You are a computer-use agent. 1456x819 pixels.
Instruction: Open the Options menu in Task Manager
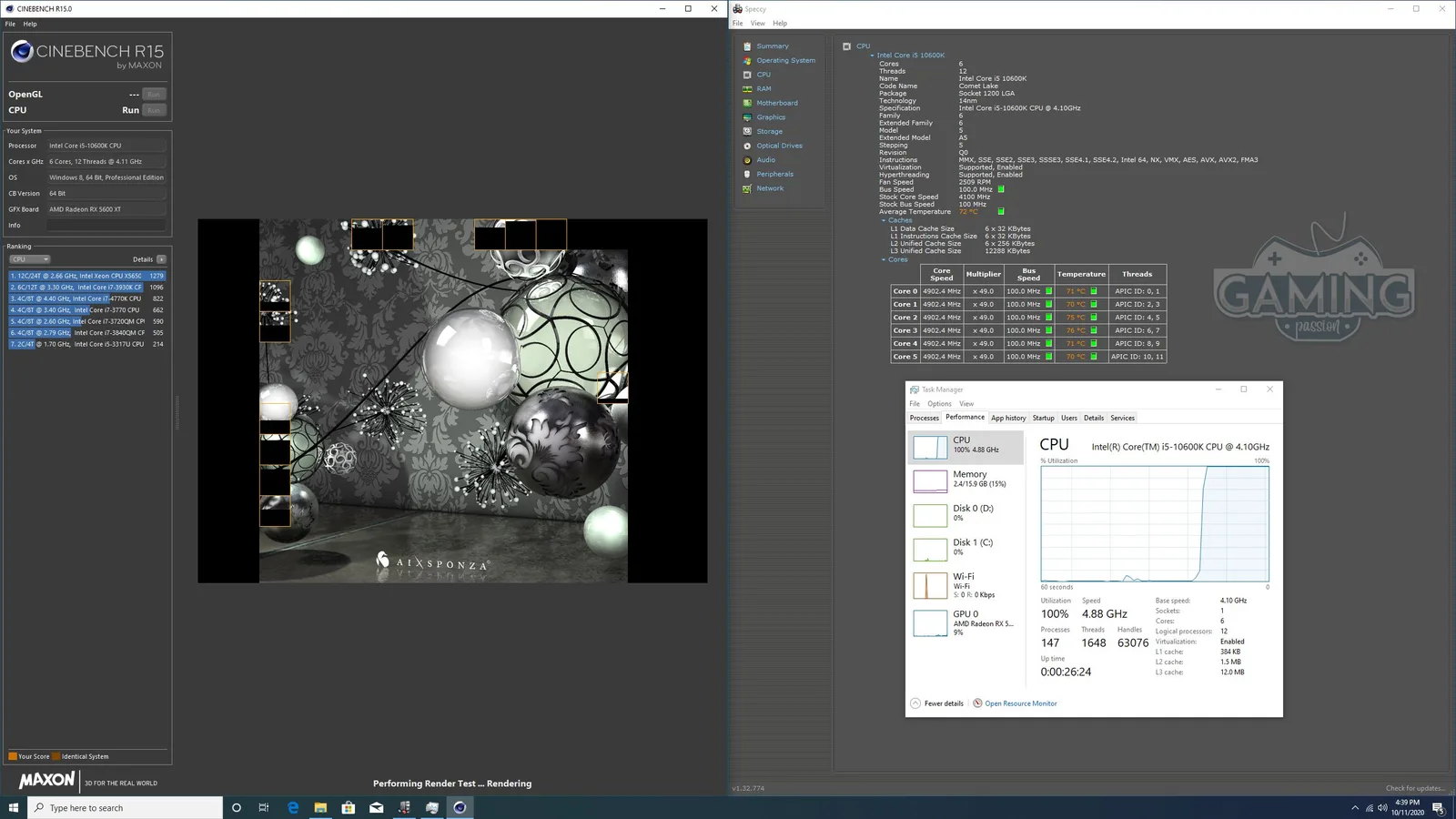tap(939, 404)
